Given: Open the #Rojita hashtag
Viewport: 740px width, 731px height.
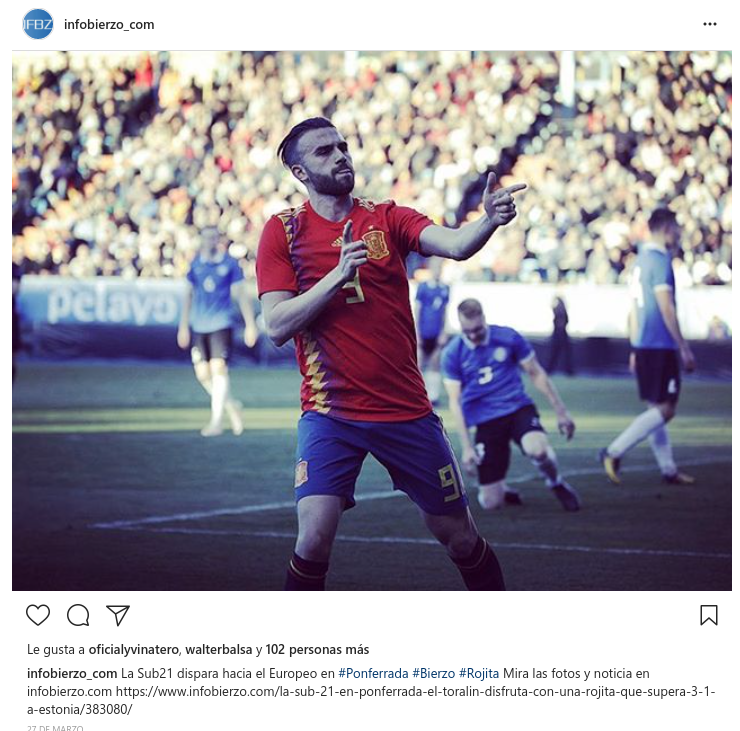Looking at the screenshot, I should (x=479, y=673).
